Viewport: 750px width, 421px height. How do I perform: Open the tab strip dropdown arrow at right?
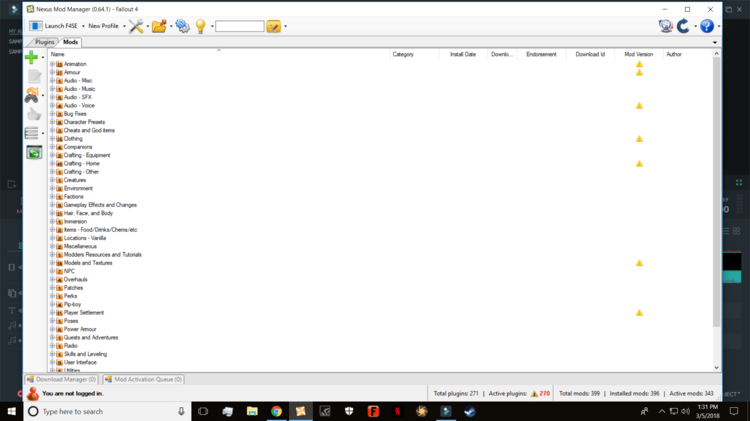[715, 43]
